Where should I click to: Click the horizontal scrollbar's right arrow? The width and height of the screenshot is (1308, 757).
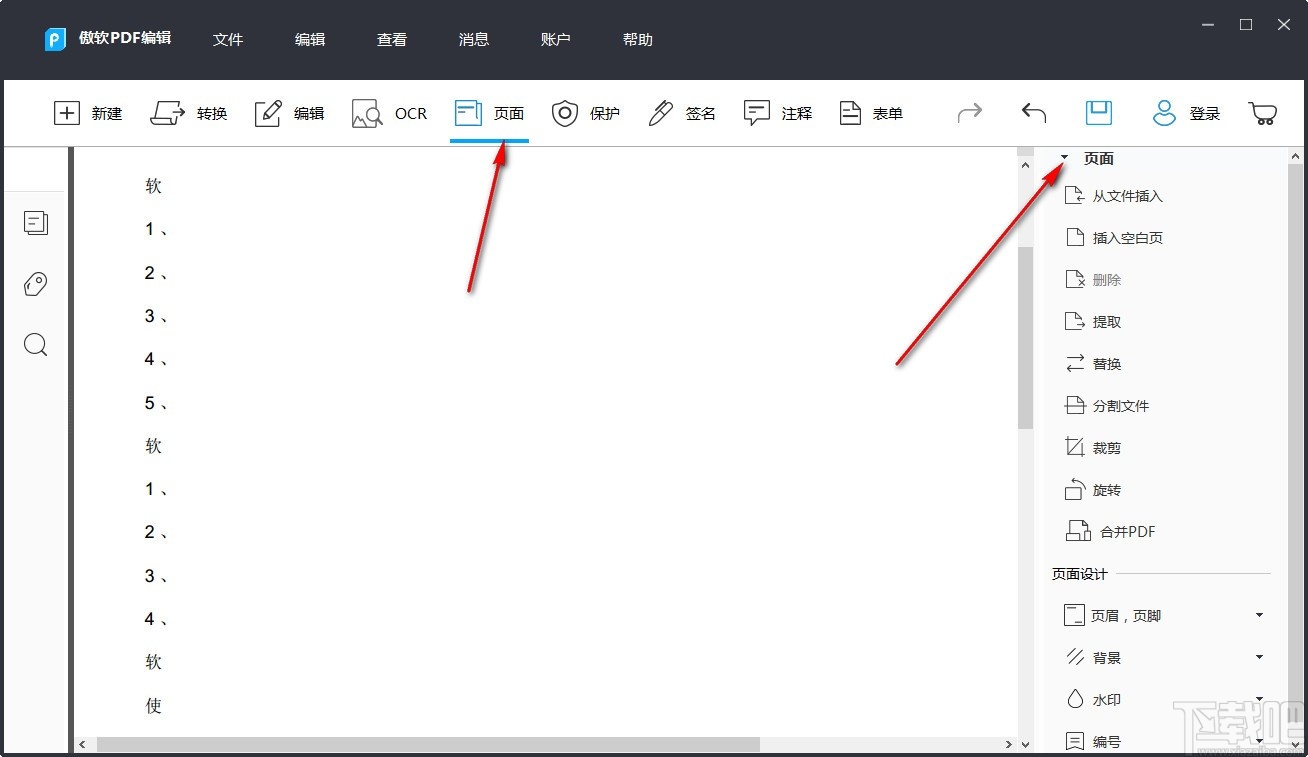pos(1009,744)
